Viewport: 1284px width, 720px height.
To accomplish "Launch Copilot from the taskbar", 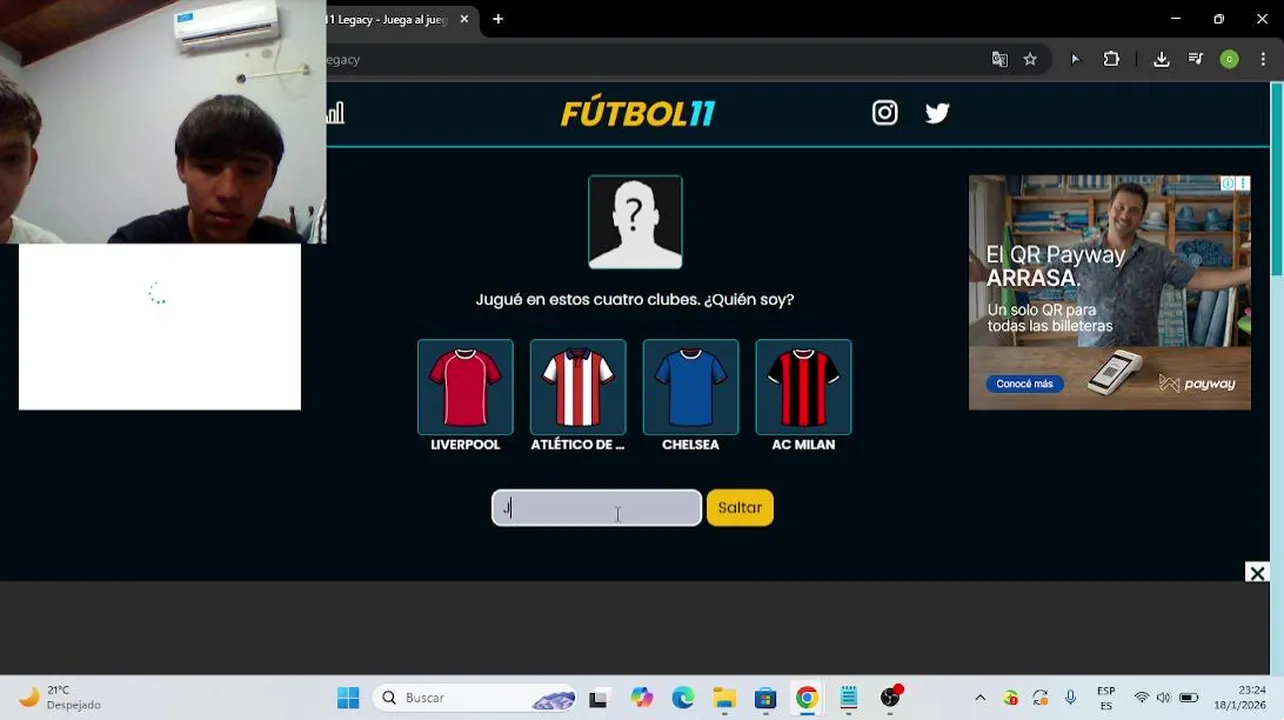I will click(x=641, y=698).
